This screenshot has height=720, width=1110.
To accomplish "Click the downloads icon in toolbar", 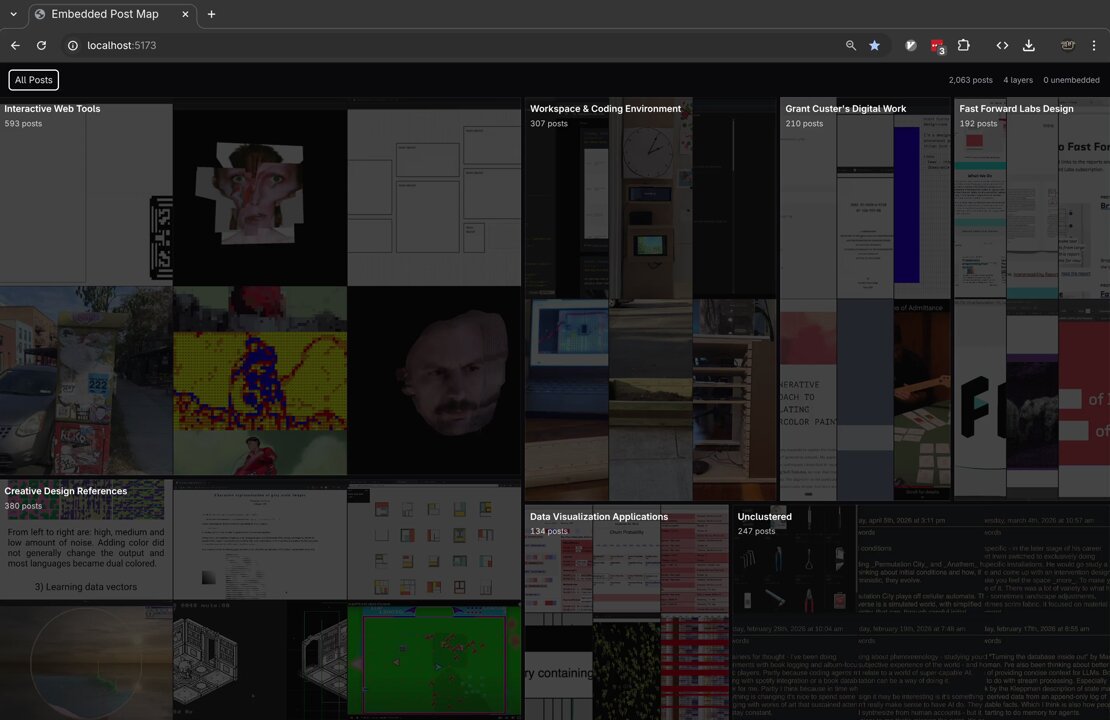I will 1029,45.
